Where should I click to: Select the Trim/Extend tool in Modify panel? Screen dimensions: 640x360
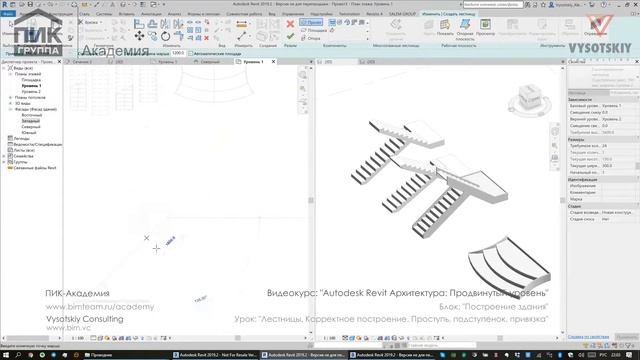click(x=178, y=36)
